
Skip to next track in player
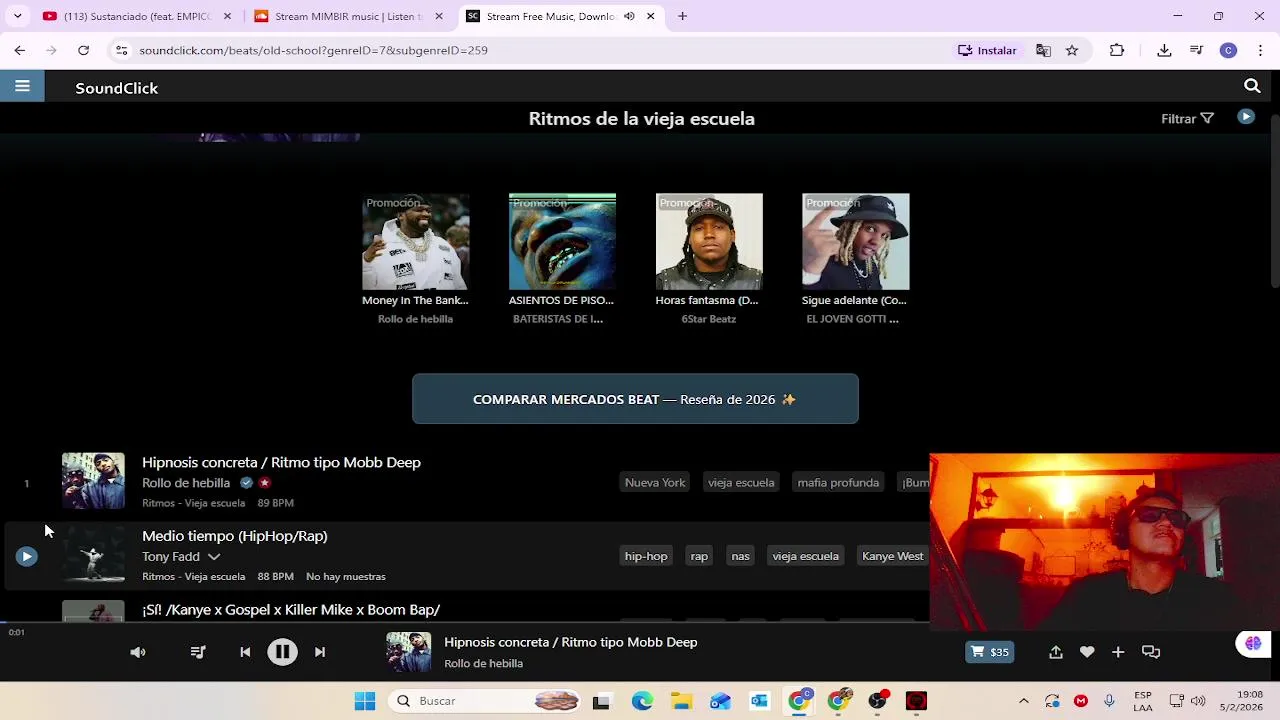[320, 652]
